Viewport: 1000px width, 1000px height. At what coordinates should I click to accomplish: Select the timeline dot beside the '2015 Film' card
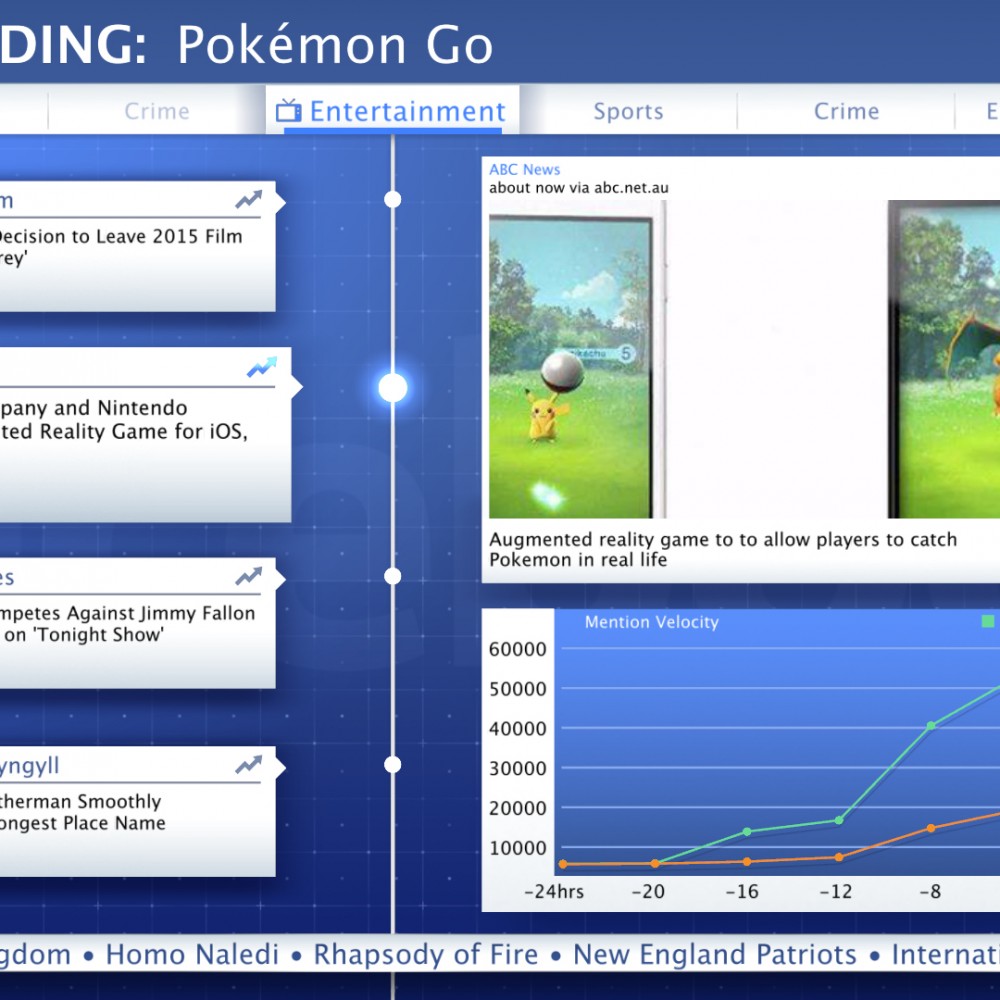point(393,200)
